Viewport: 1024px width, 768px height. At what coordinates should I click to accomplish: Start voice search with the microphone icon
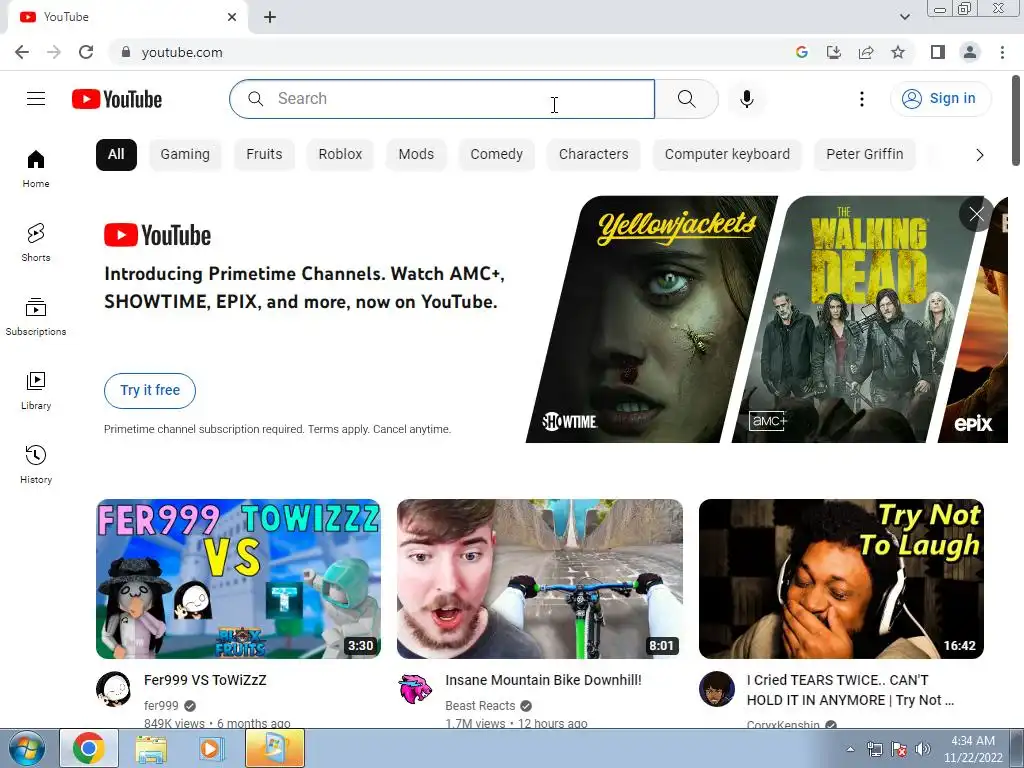(x=746, y=99)
